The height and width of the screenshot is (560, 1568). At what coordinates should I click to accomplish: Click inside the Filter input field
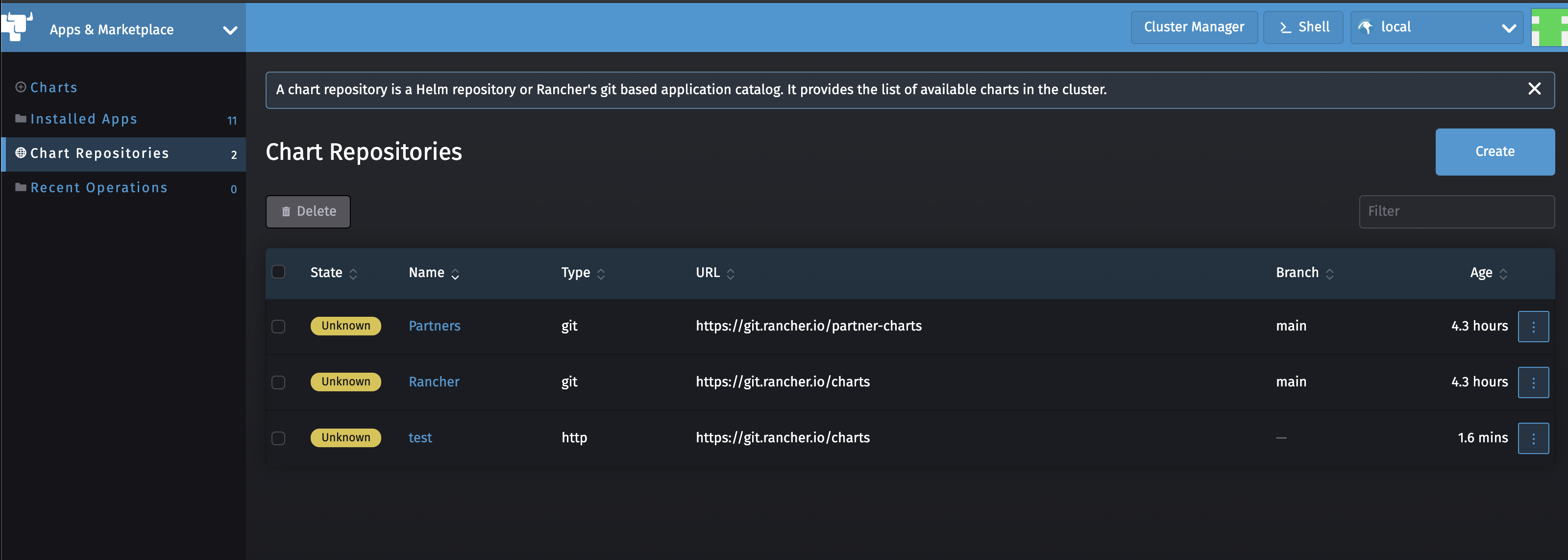coord(1457,211)
